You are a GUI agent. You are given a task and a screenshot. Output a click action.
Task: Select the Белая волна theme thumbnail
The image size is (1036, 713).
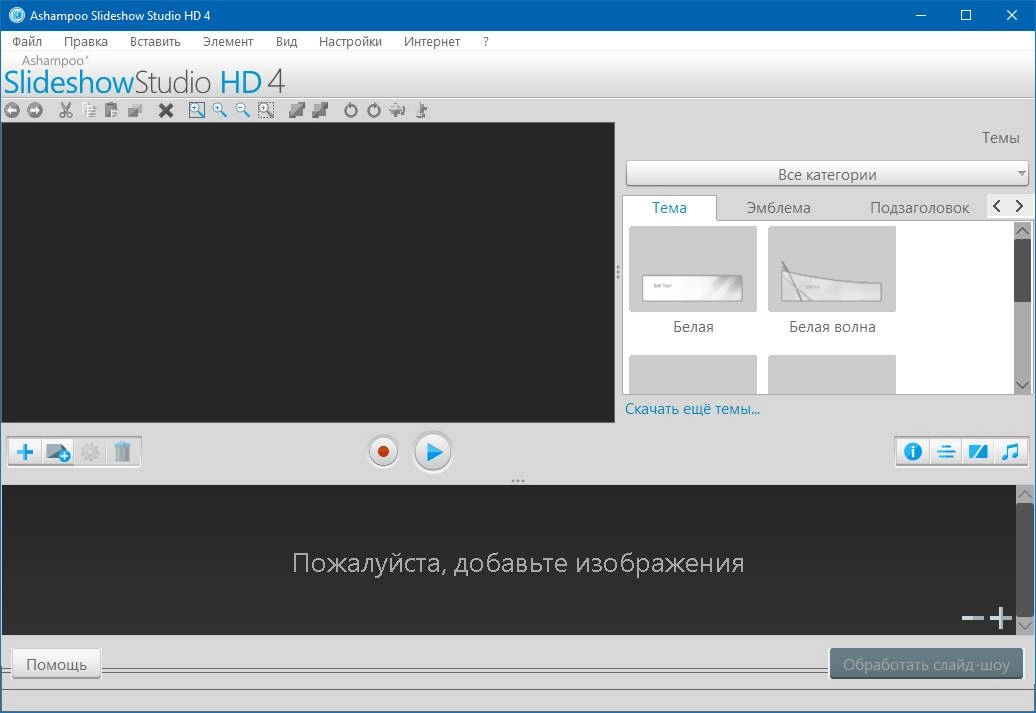tap(832, 269)
